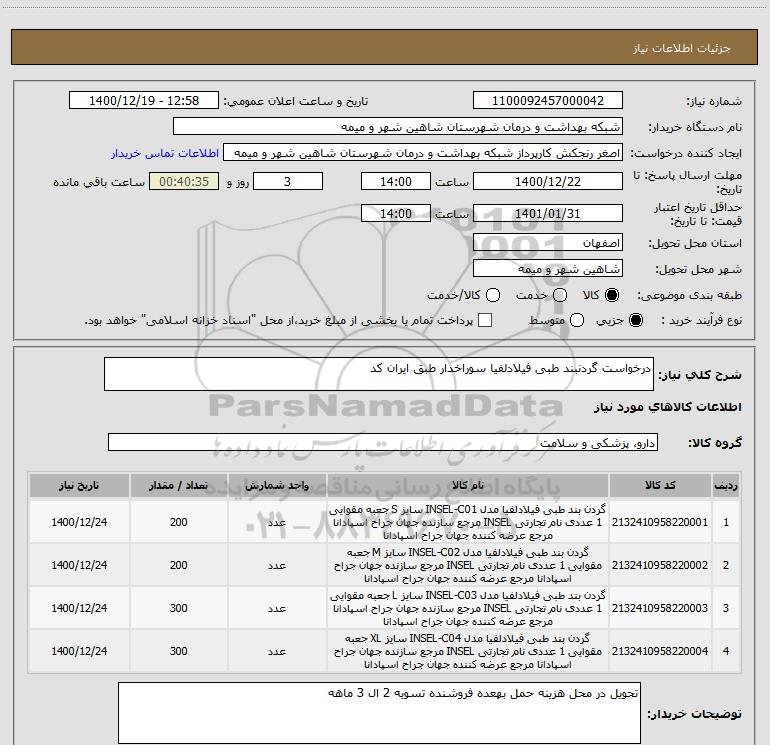Click the announcement date field 1400/12/19 - 12:58

click(x=144, y=101)
